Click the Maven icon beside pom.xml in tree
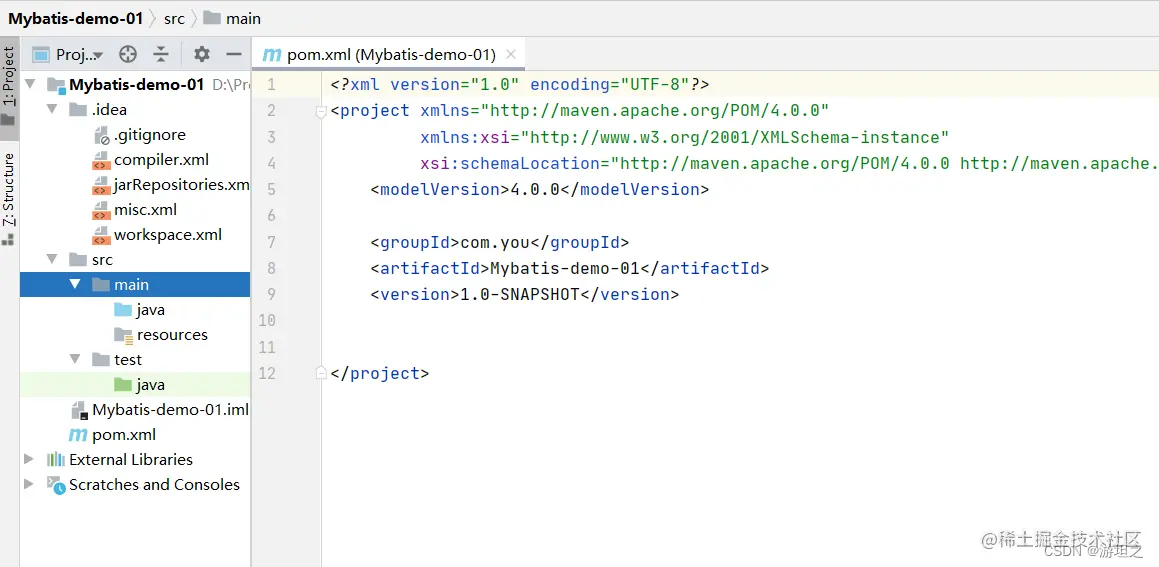Image resolution: width=1159 pixels, height=567 pixels. tap(78, 435)
